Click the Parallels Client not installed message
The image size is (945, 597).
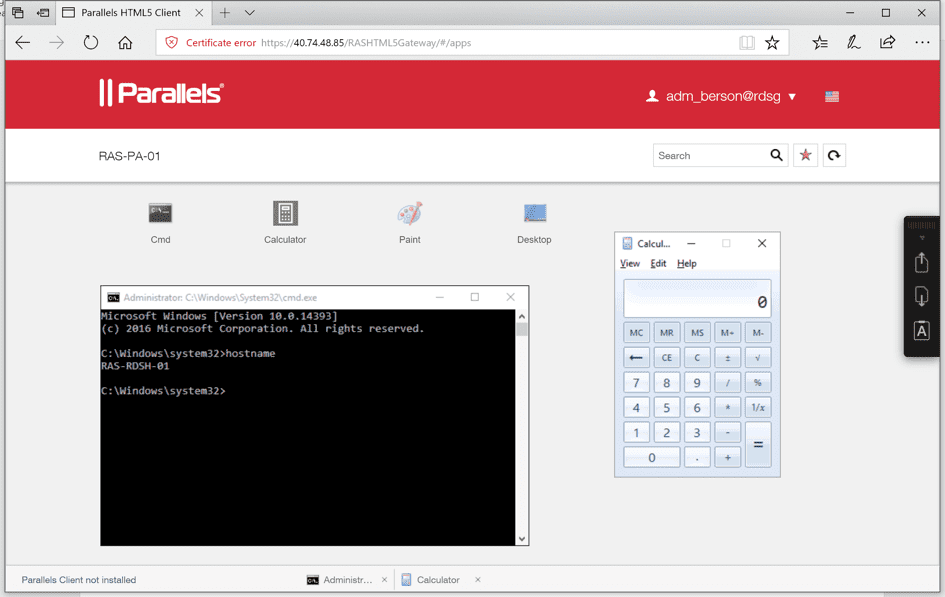click(79, 580)
